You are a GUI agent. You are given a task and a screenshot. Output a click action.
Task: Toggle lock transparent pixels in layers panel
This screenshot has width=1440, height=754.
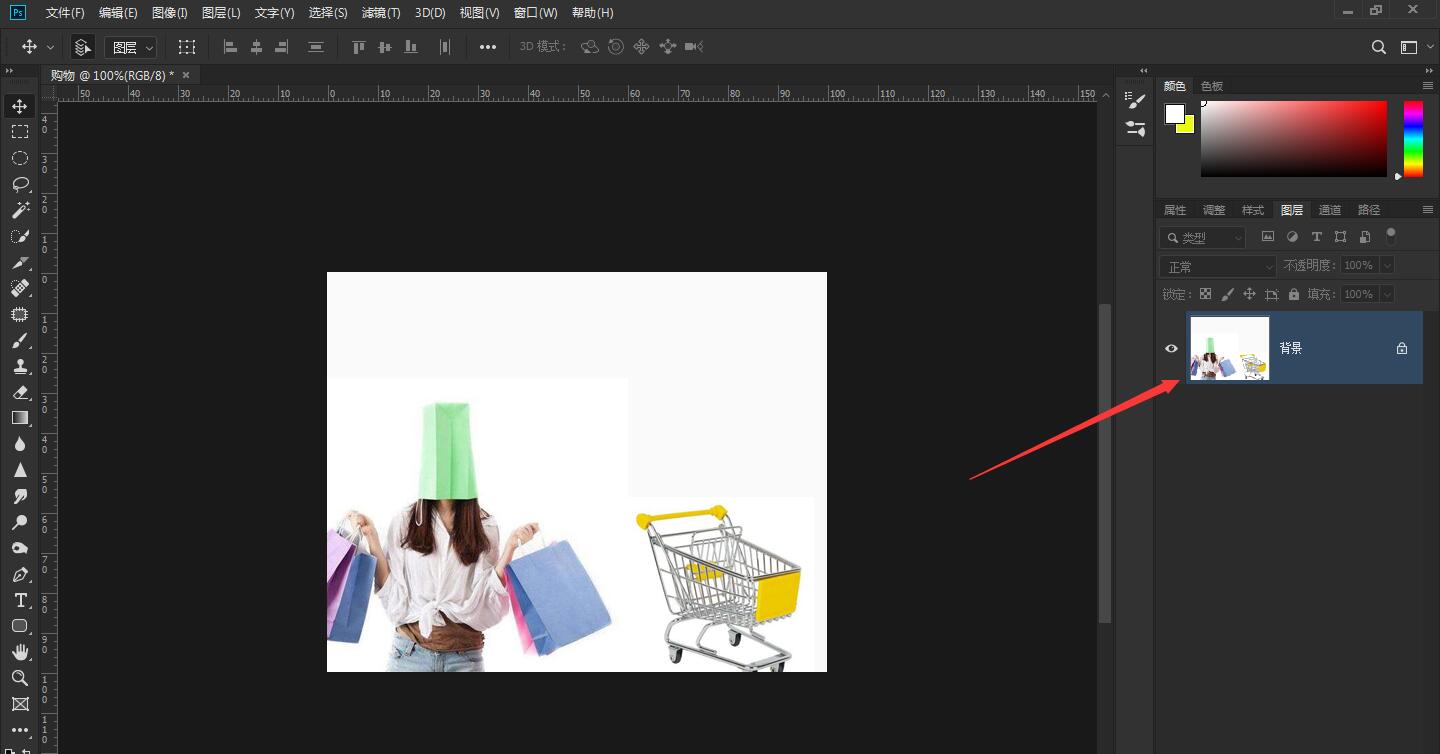[x=1205, y=294]
